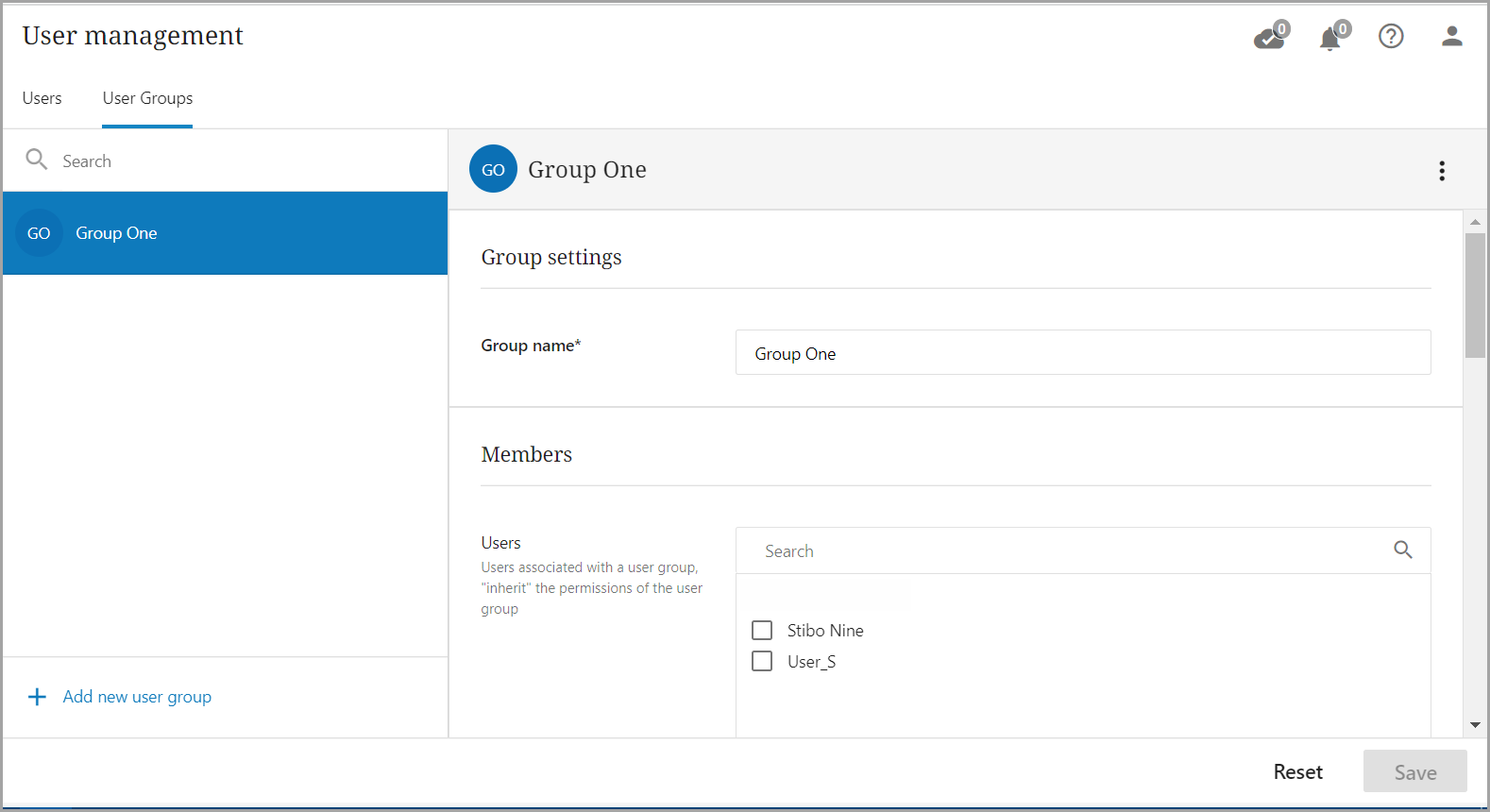This screenshot has width=1490, height=812.
Task: Click the Save button
Action: (x=1414, y=771)
